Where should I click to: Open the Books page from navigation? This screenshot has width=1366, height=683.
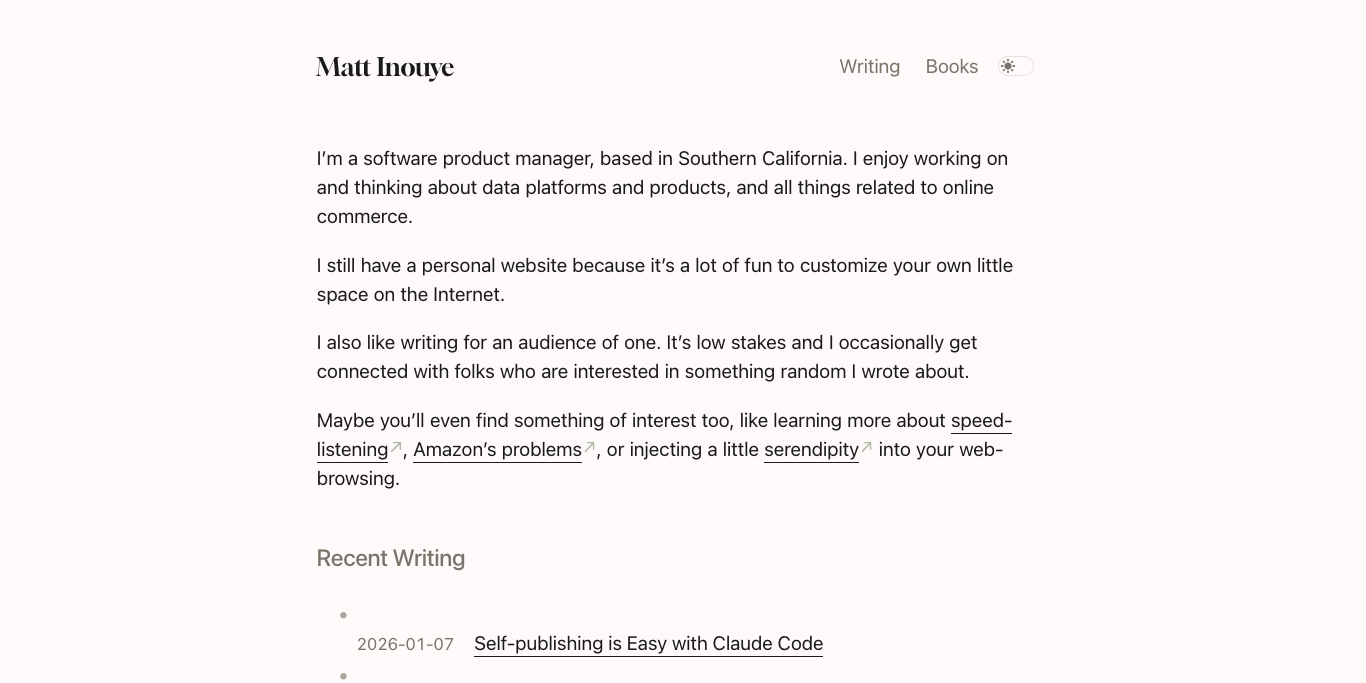click(x=951, y=66)
